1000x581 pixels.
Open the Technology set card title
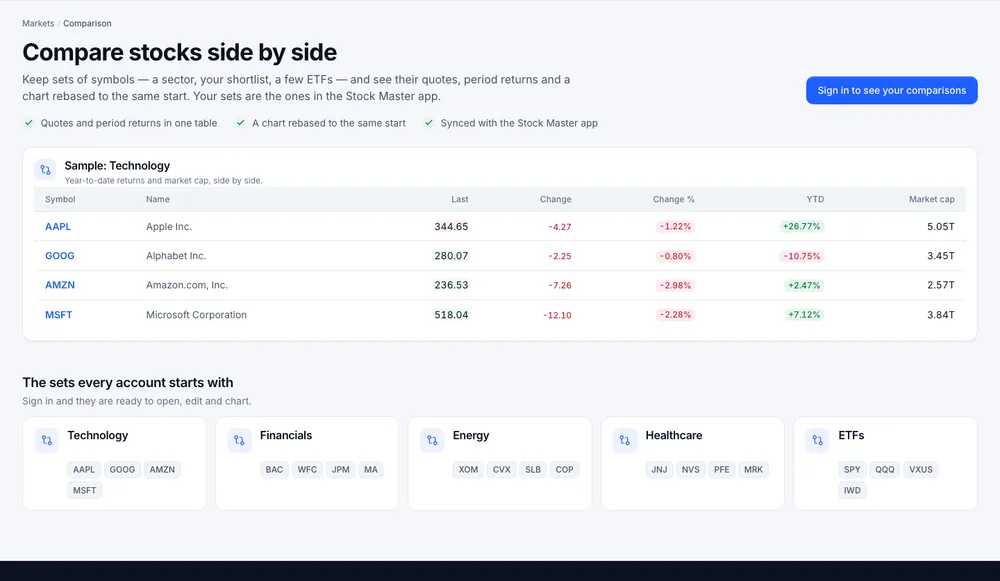pos(98,435)
